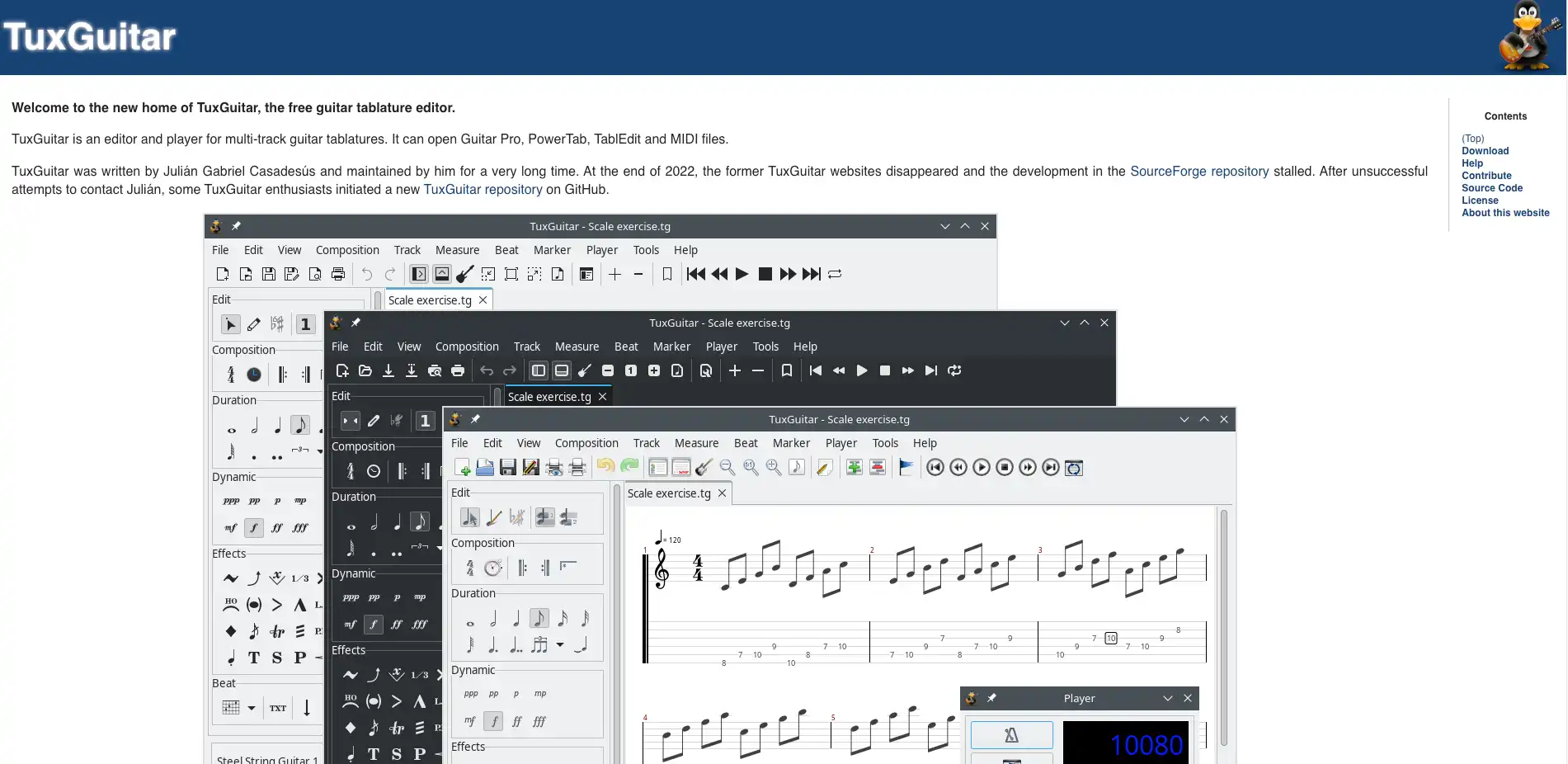Click skip-to-first-measure button in front window
This screenshot has width=1568, height=764.
935,468
